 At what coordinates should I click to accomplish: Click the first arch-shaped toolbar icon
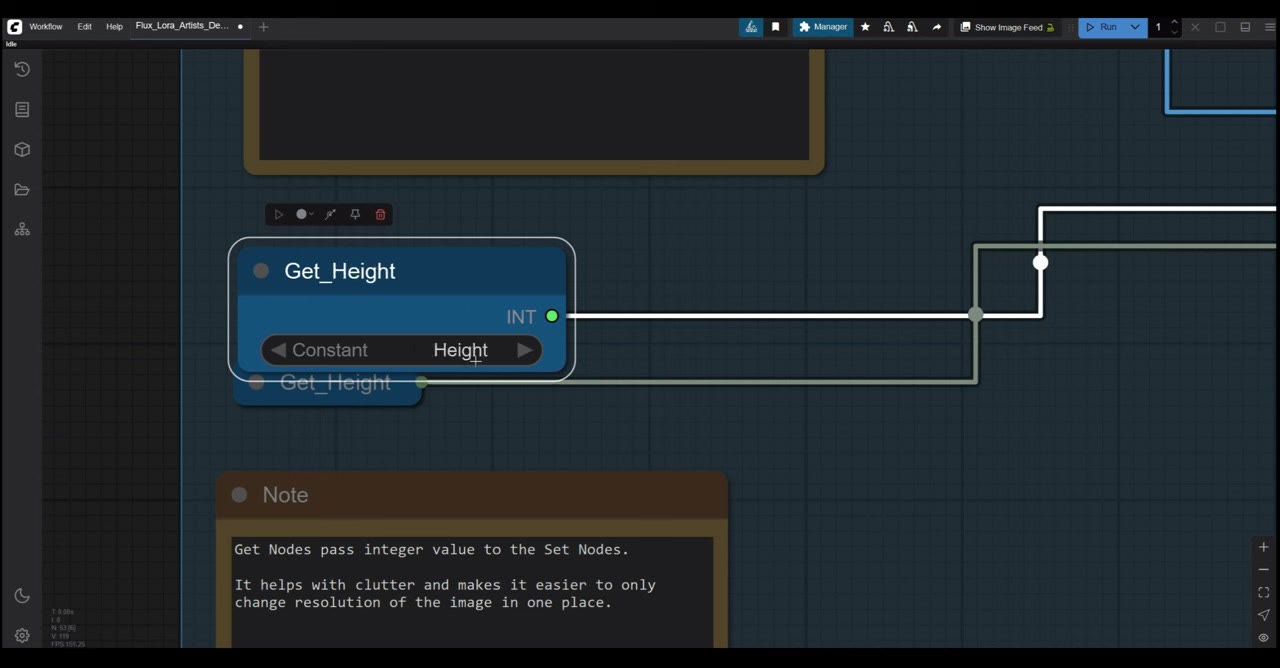[x=888, y=27]
